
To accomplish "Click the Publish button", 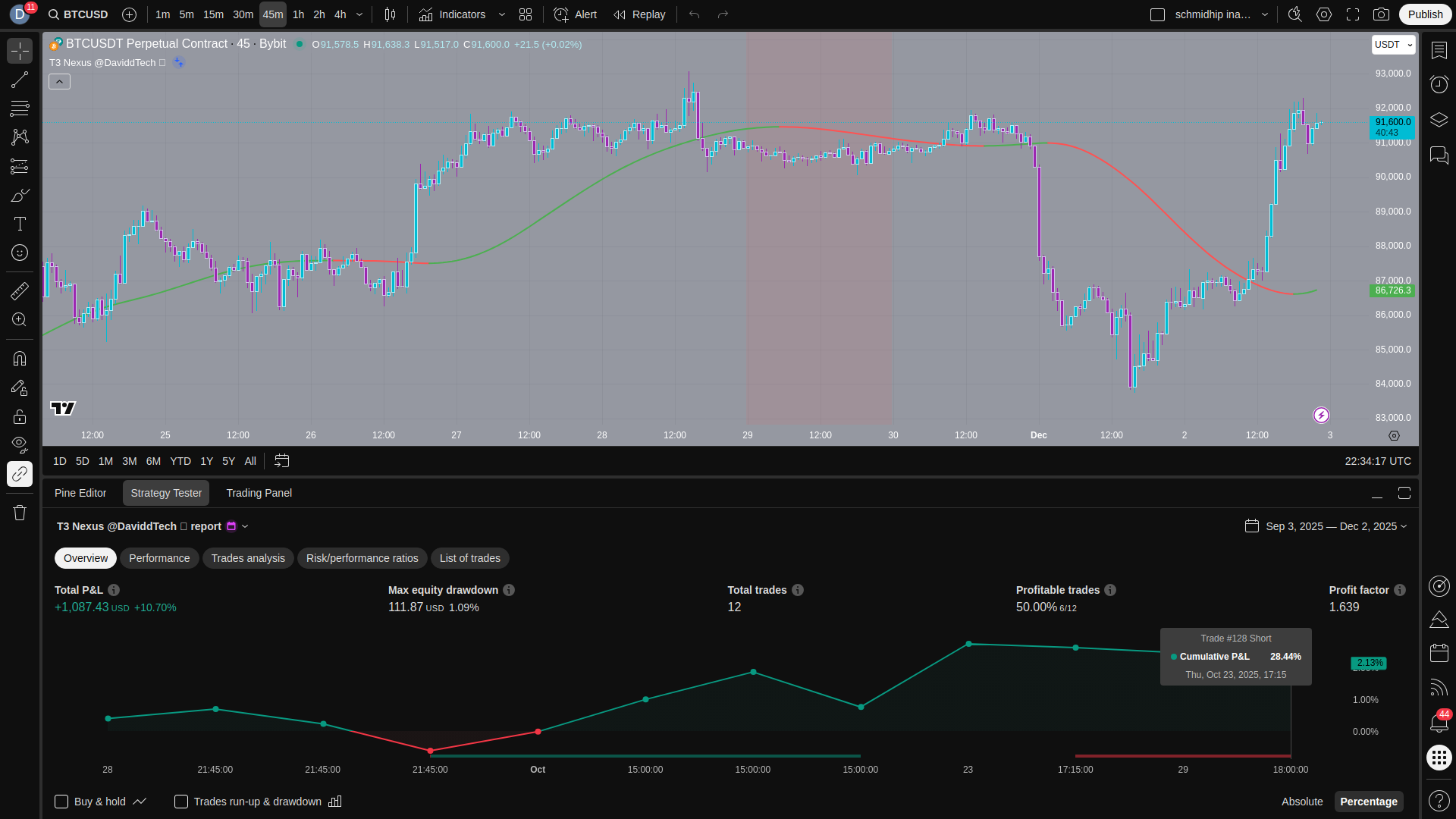I will tap(1424, 14).
